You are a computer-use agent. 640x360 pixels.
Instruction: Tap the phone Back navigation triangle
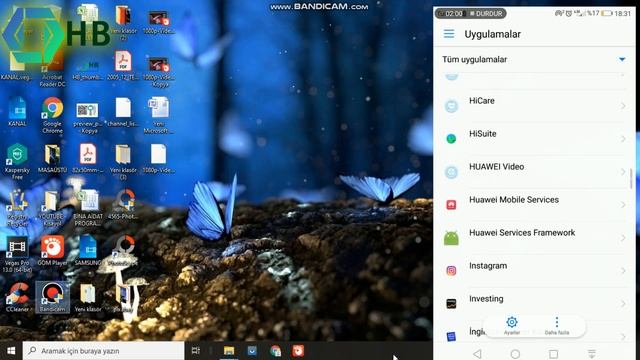tap(477, 353)
